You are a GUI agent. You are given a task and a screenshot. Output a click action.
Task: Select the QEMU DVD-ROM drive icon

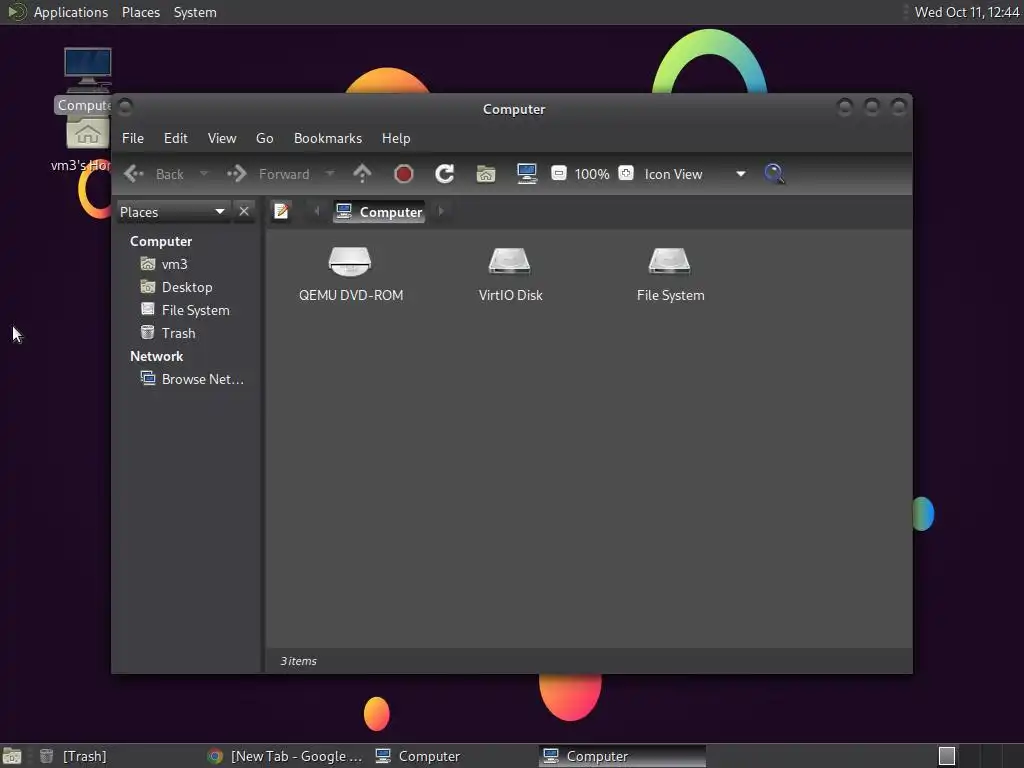pyautogui.click(x=351, y=274)
